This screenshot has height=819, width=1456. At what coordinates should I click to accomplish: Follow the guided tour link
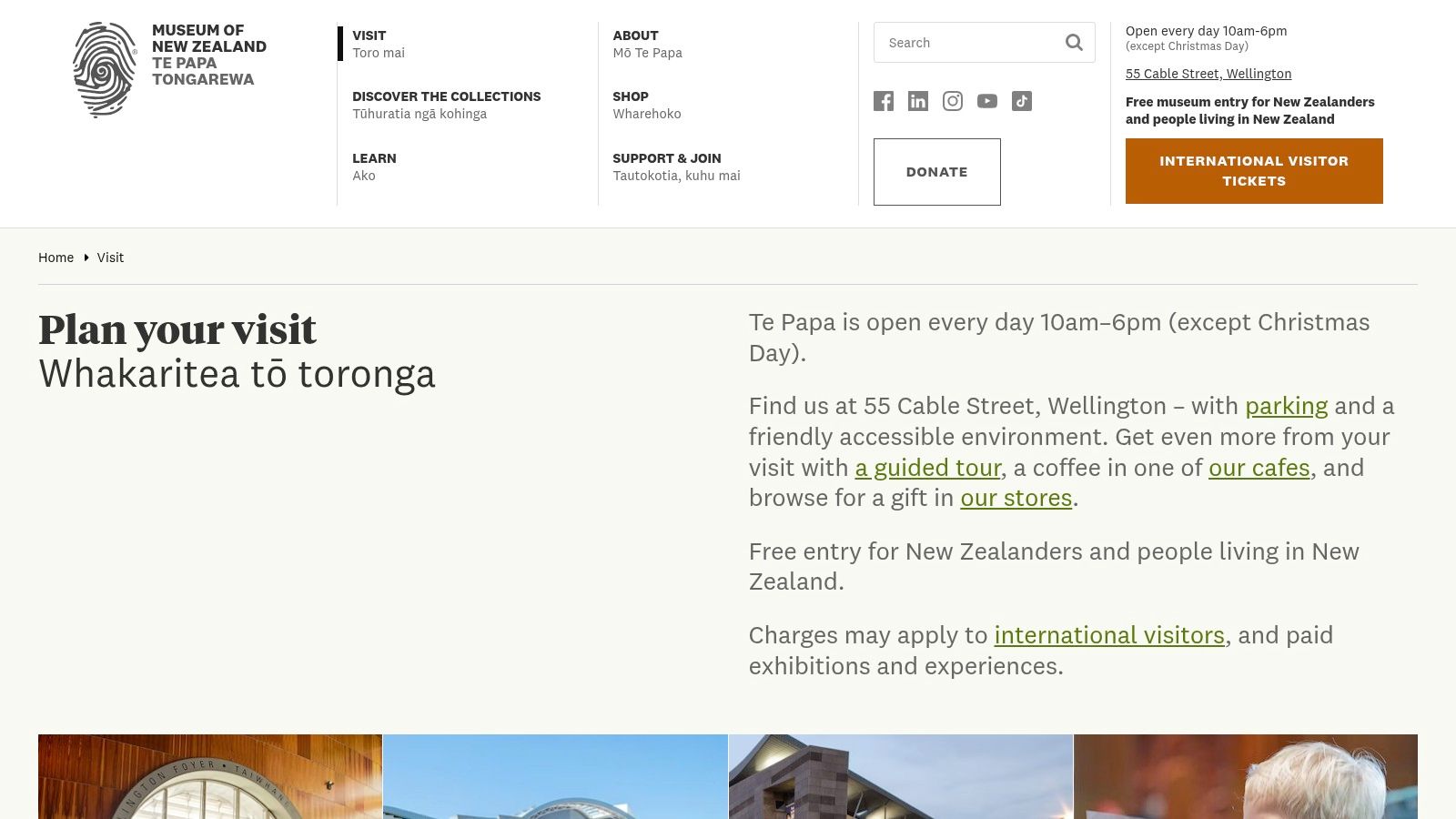point(927,467)
